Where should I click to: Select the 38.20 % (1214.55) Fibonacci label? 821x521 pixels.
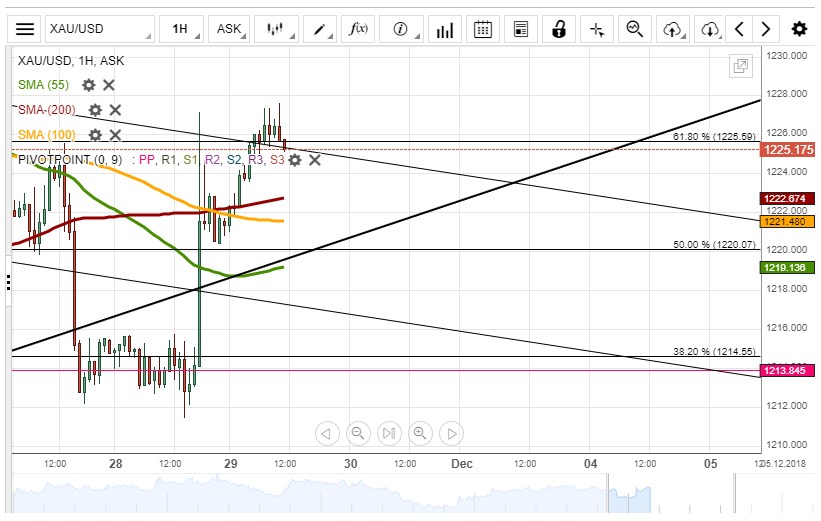tap(714, 351)
